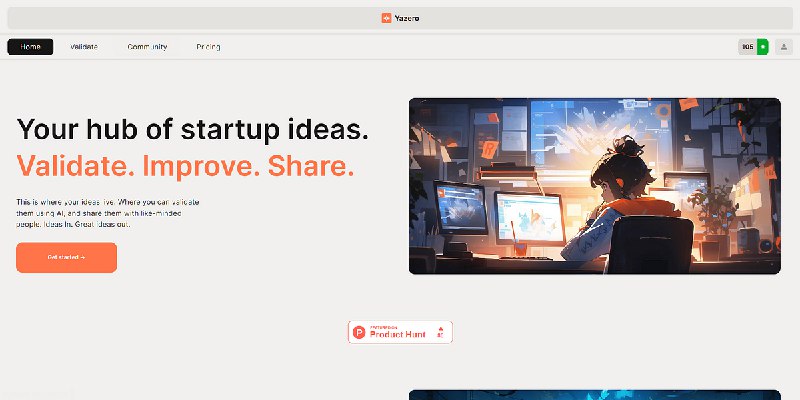Click the description paragraph under the headline
800x400 pixels.
(x=108, y=213)
